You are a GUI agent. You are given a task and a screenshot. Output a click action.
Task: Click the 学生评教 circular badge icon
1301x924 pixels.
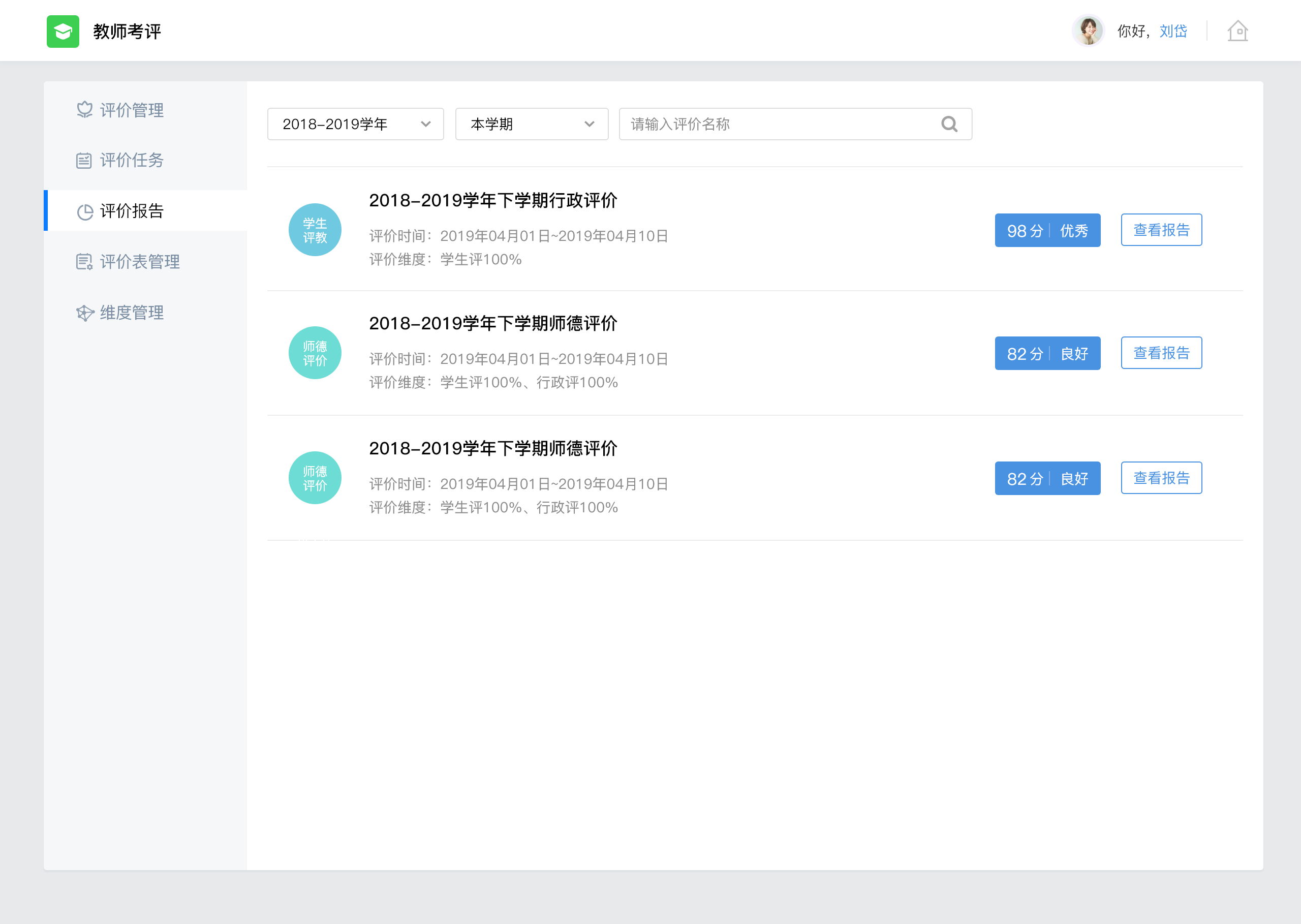coord(315,230)
